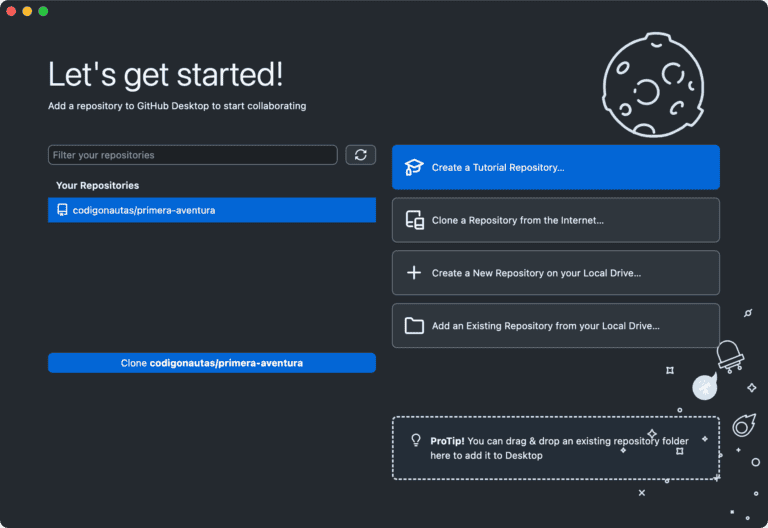The width and height of the screenshot is (768, 528).
Task: Choose Clone a Repository from the Internet text
Action: point(517,220)
